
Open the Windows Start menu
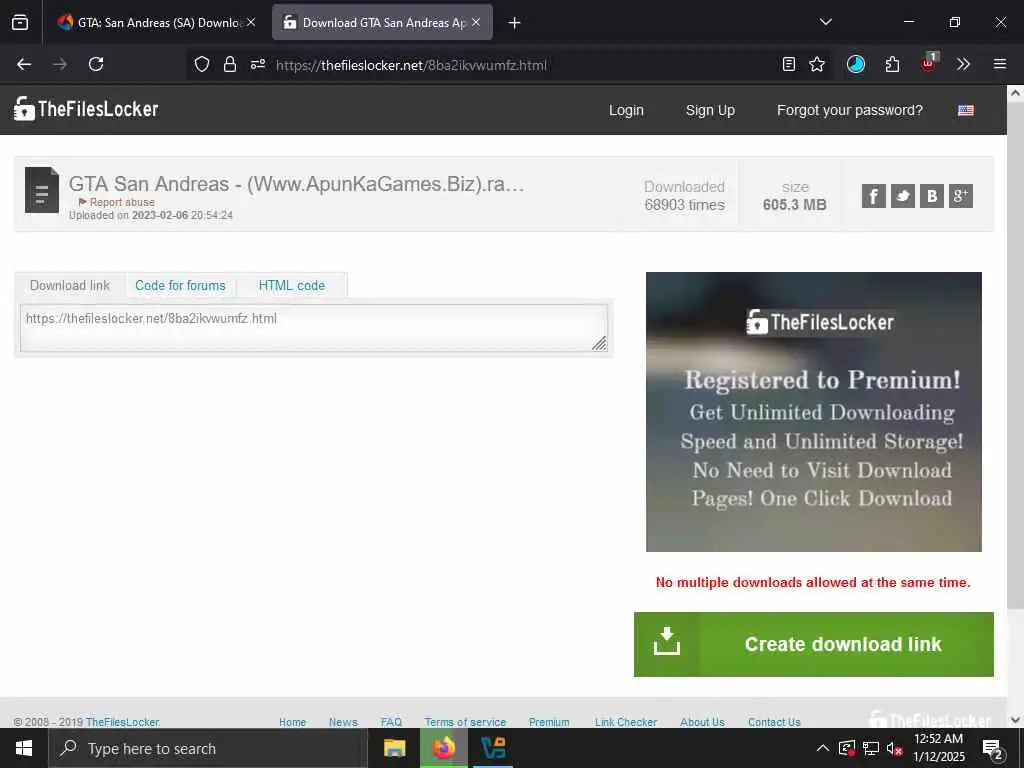point(24,748)
